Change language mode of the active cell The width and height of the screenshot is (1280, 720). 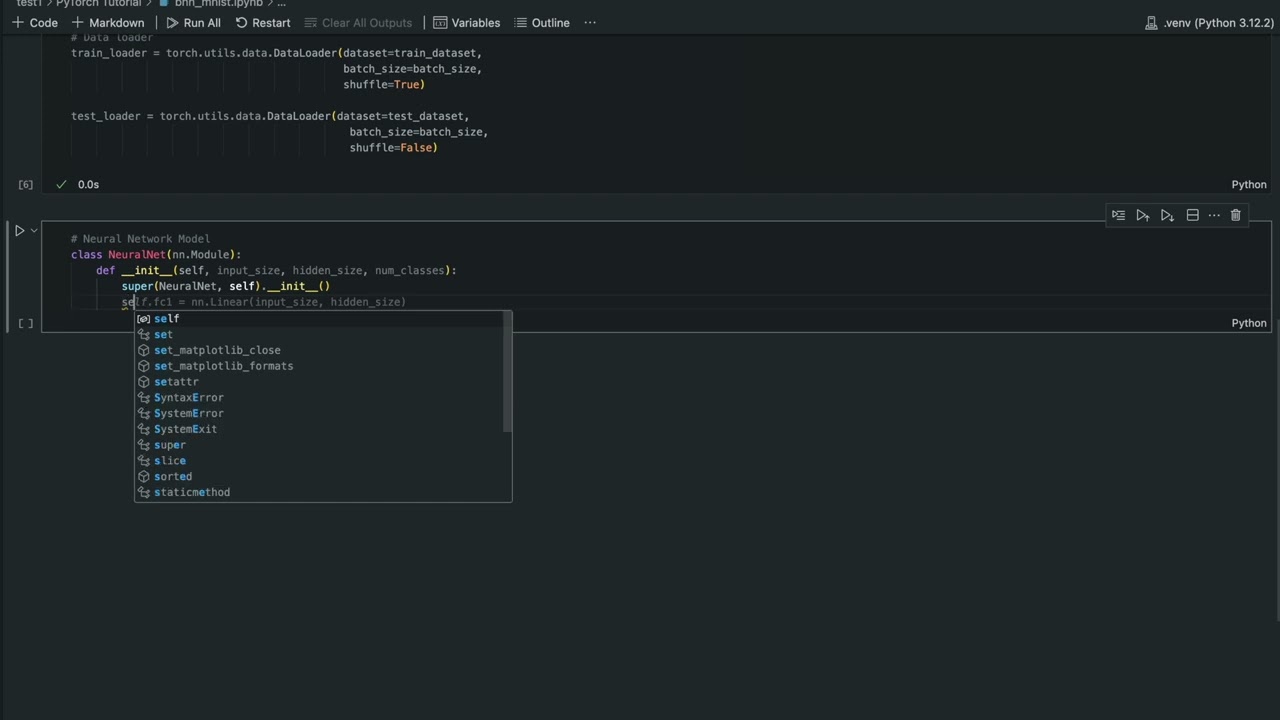click(1248, 323)
